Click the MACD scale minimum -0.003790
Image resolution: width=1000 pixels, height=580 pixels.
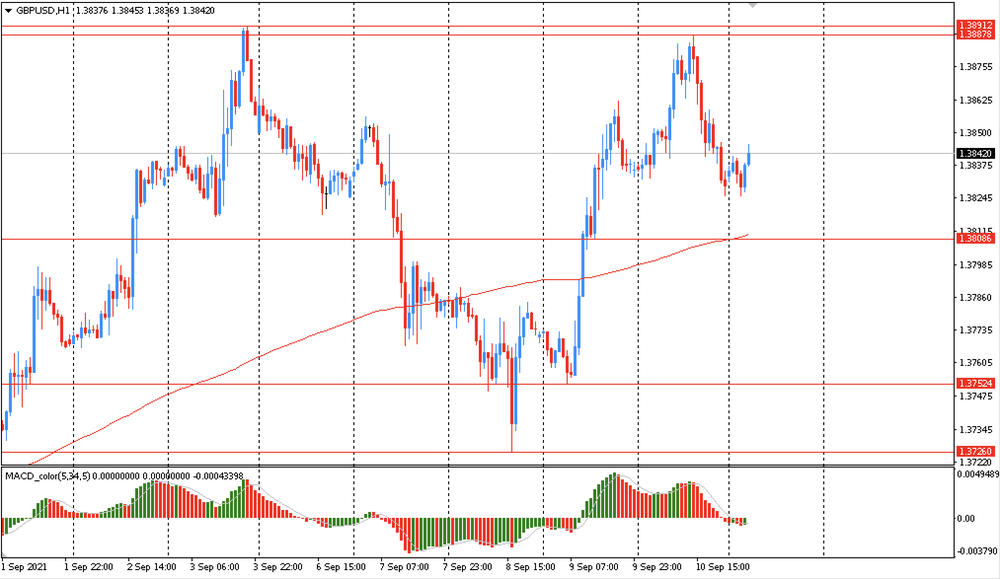(x=976, y=551)
